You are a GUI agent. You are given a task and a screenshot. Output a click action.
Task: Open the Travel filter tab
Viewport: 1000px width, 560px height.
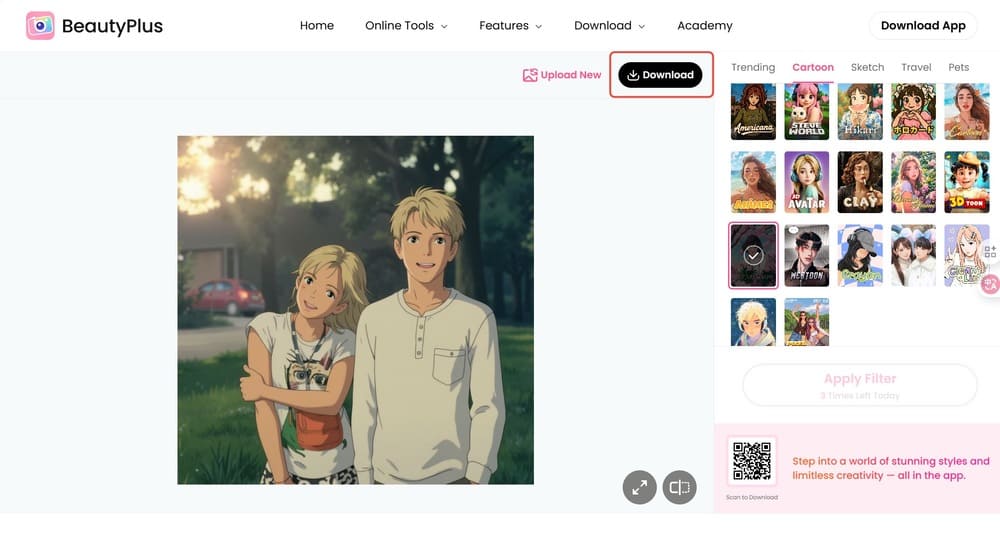coord(916,67)
